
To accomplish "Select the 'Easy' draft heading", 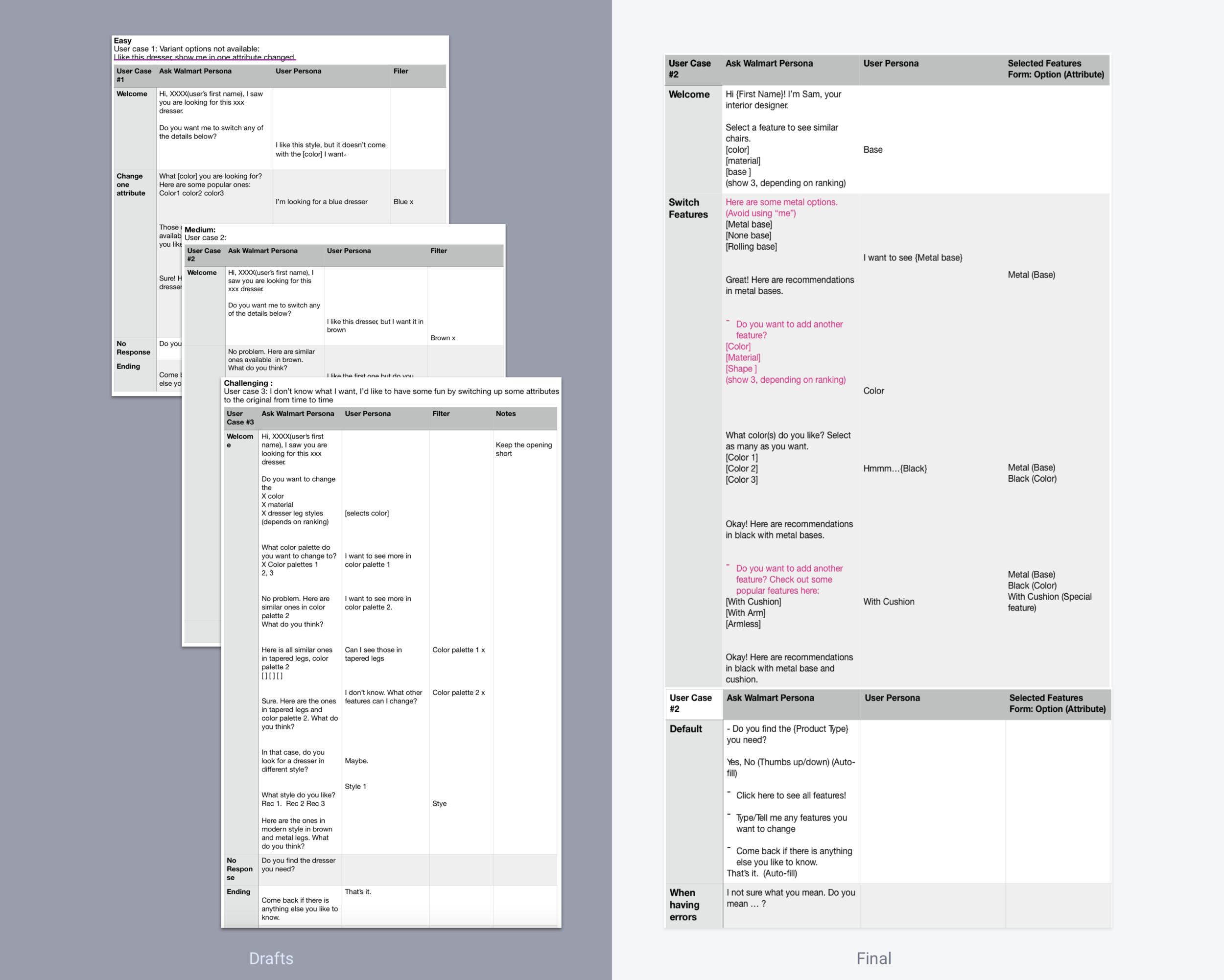I will click(122, 40).
